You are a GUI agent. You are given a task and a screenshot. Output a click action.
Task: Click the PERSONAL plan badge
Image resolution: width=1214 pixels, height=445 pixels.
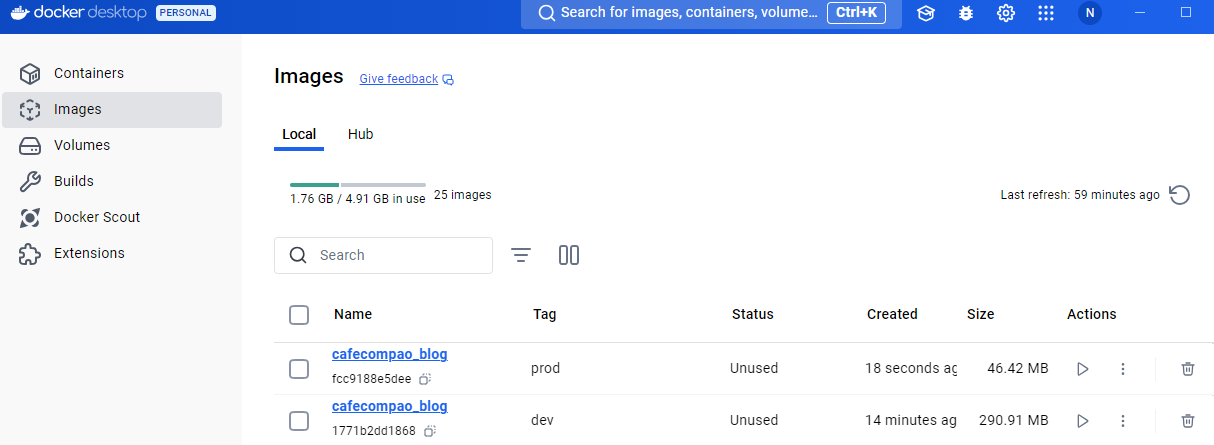[x=186, y=14]
